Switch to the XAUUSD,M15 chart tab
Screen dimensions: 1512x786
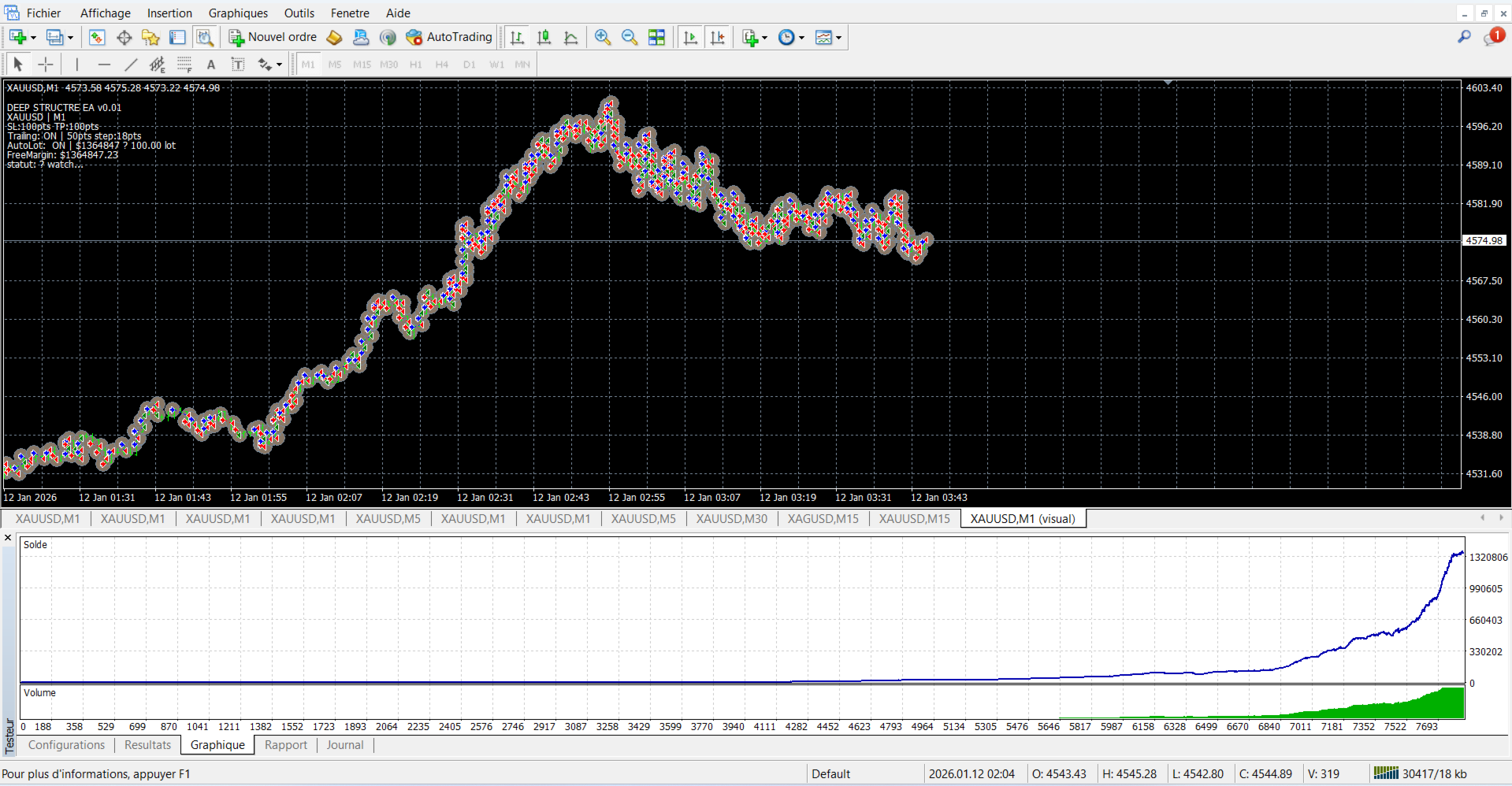[915, 518]
